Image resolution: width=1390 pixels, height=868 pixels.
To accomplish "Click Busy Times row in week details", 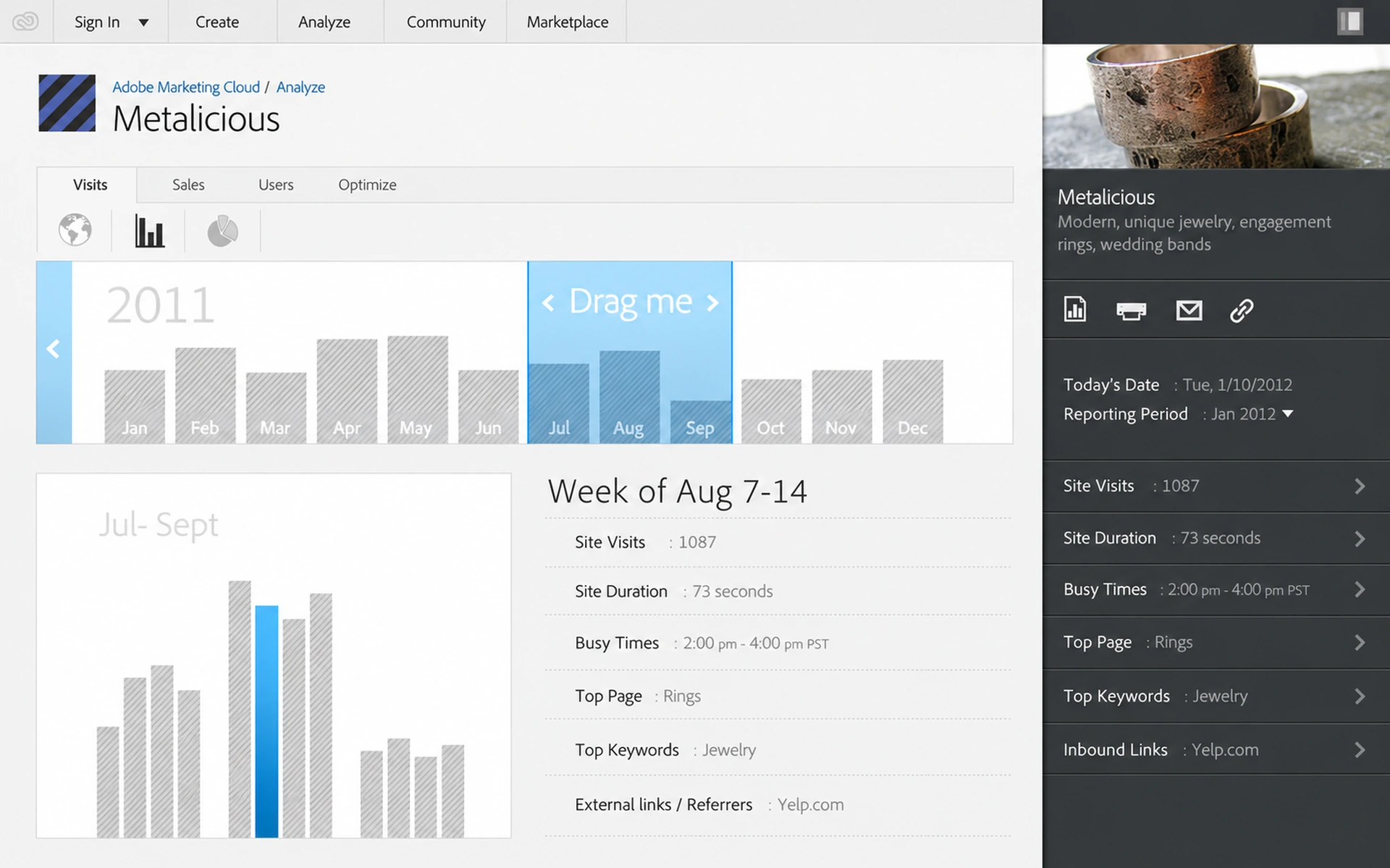I will (778, 643).
